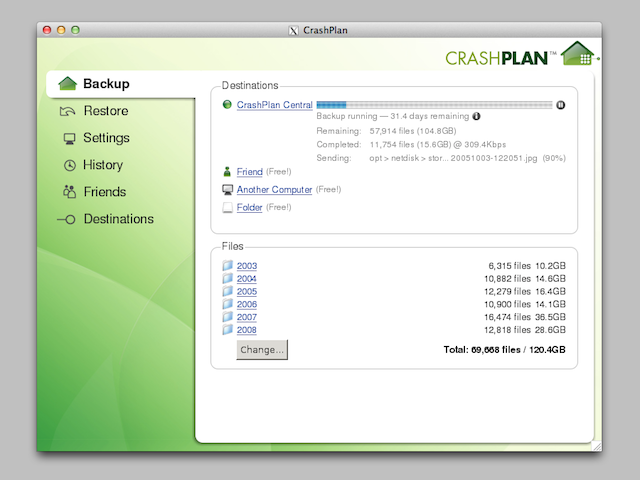Open the Settings tab
640x480 pixels.
[107, 138]
